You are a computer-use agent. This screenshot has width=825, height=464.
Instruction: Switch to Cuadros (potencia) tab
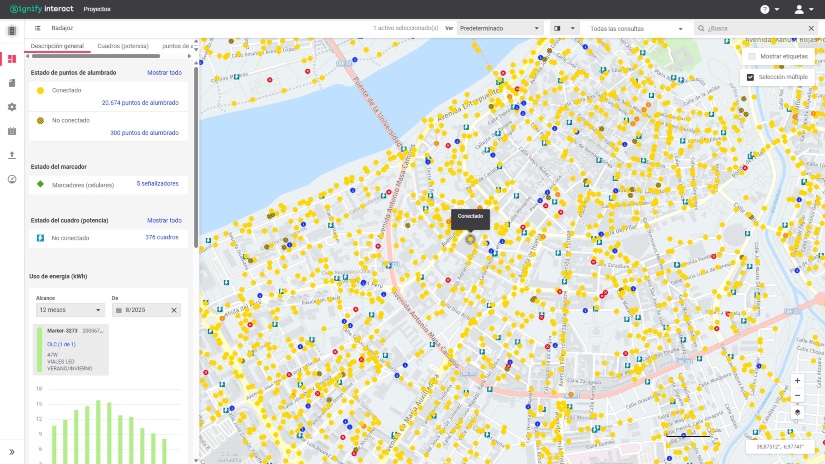point(123,46)
